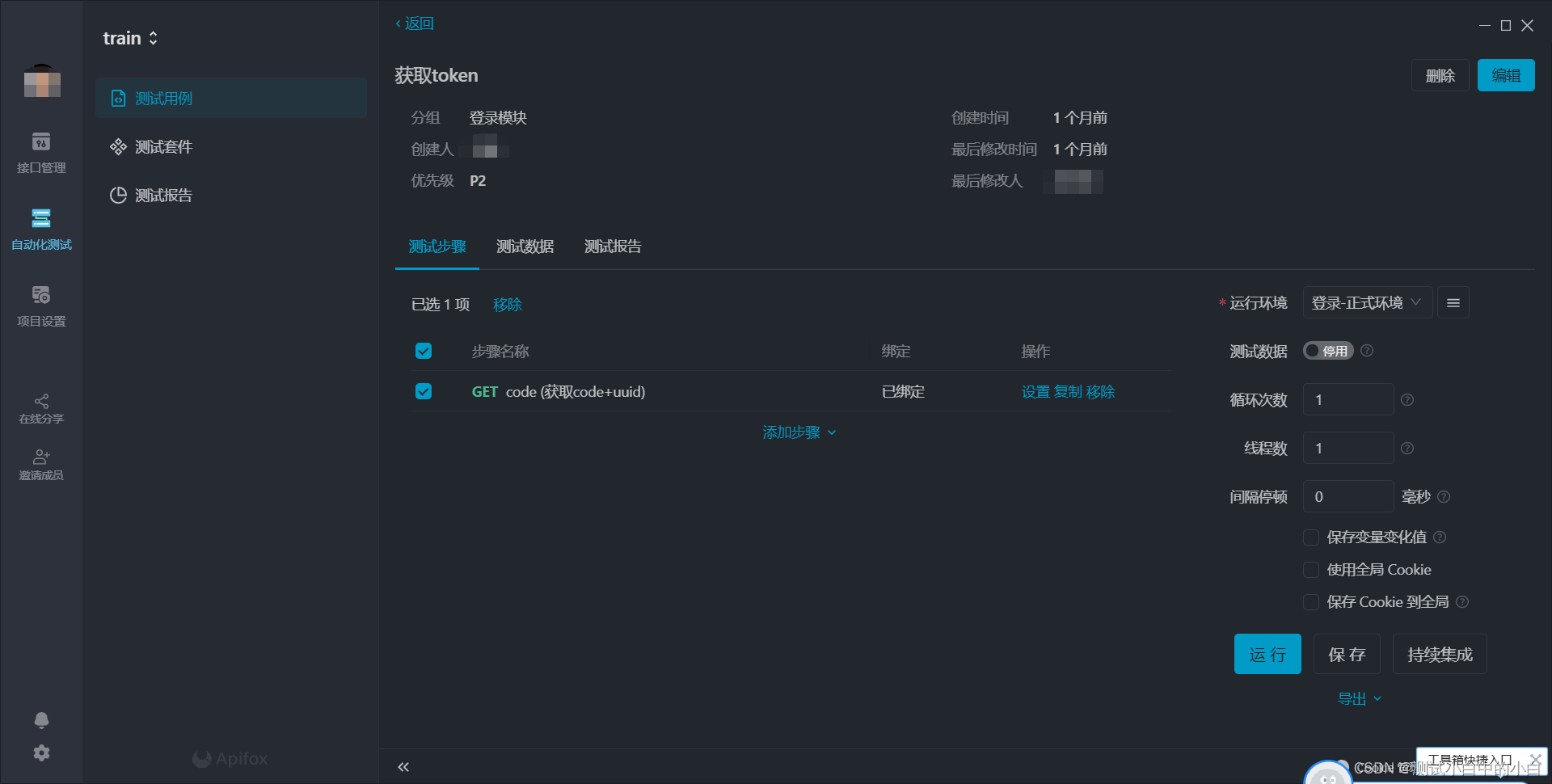Click the 测试用例 document icon
This screenshot has width=1552, height=784.
click(x=118, y=99)
